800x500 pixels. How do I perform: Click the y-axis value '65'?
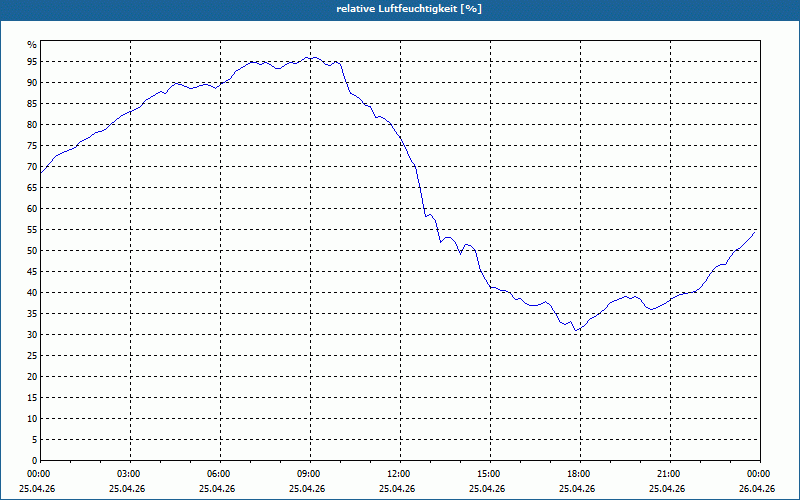[32, 188]
